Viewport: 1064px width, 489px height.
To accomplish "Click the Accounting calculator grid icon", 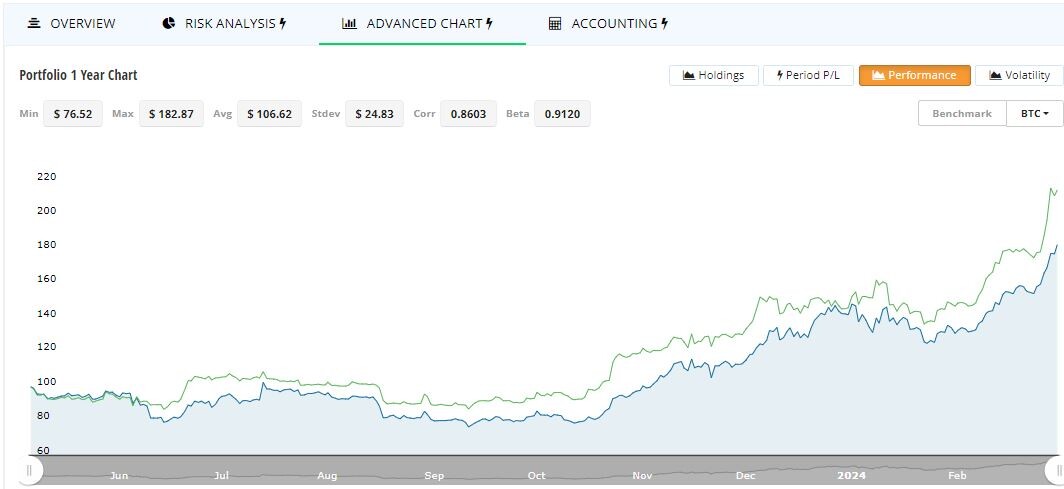I will click(x=555, y=24).
